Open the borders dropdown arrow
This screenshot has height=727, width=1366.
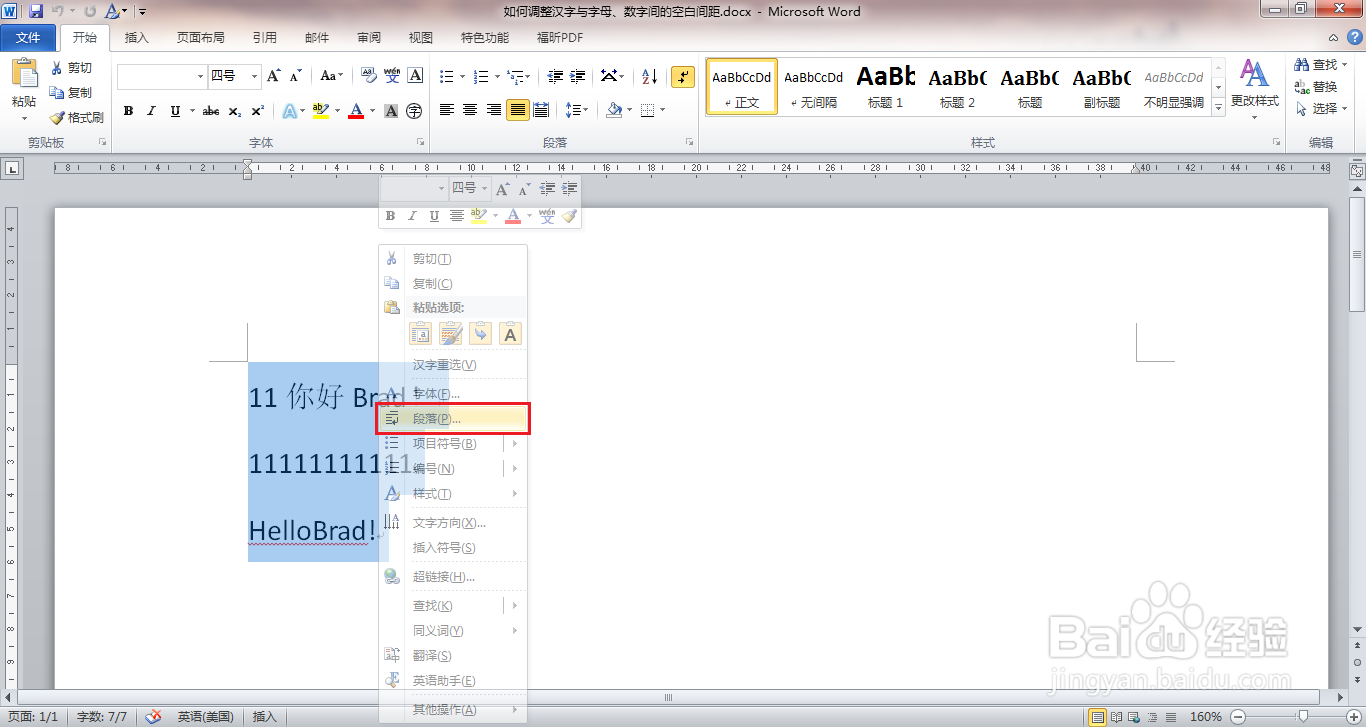coord(662,110)
